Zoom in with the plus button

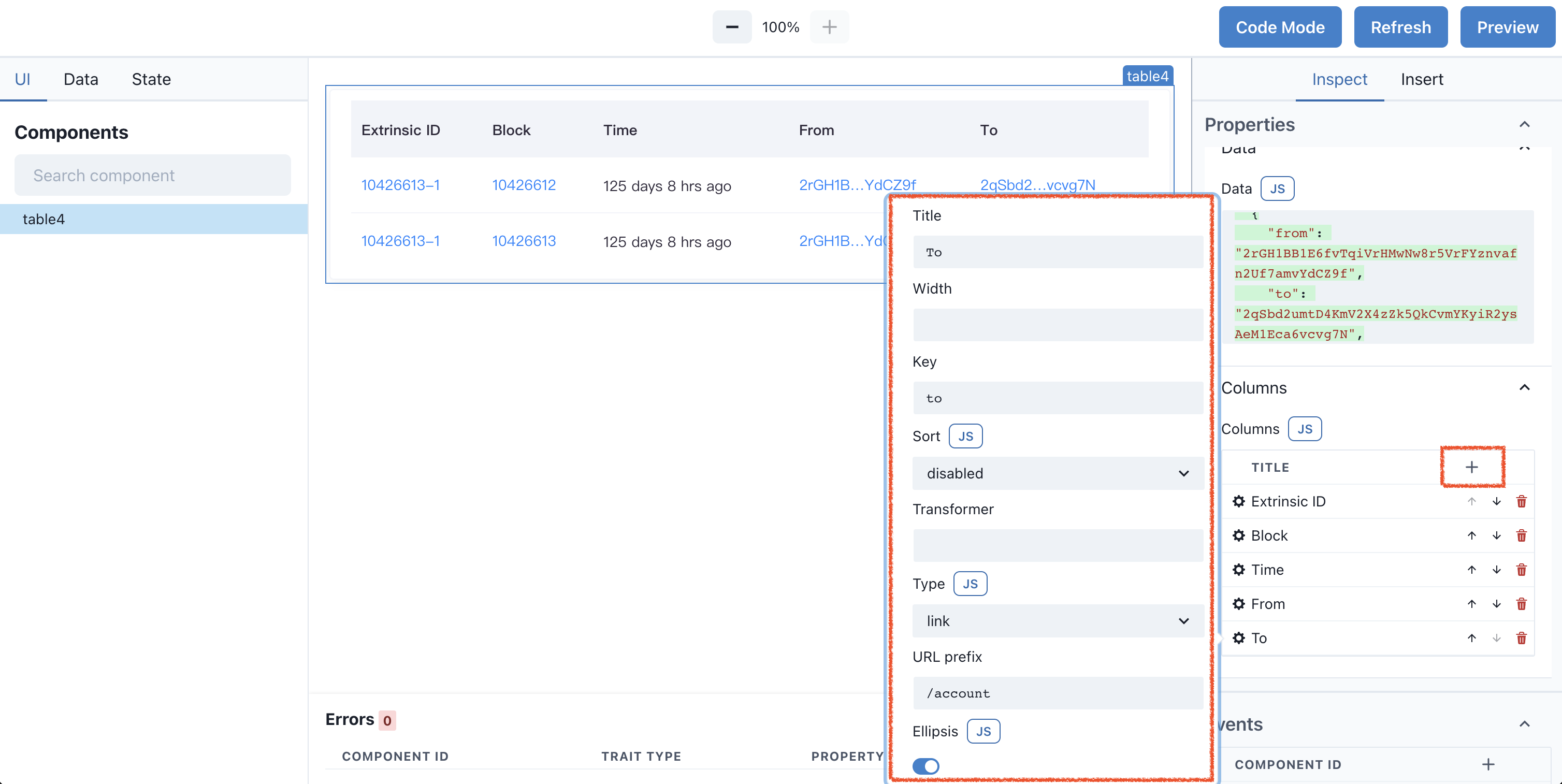(x=829, y=27)
